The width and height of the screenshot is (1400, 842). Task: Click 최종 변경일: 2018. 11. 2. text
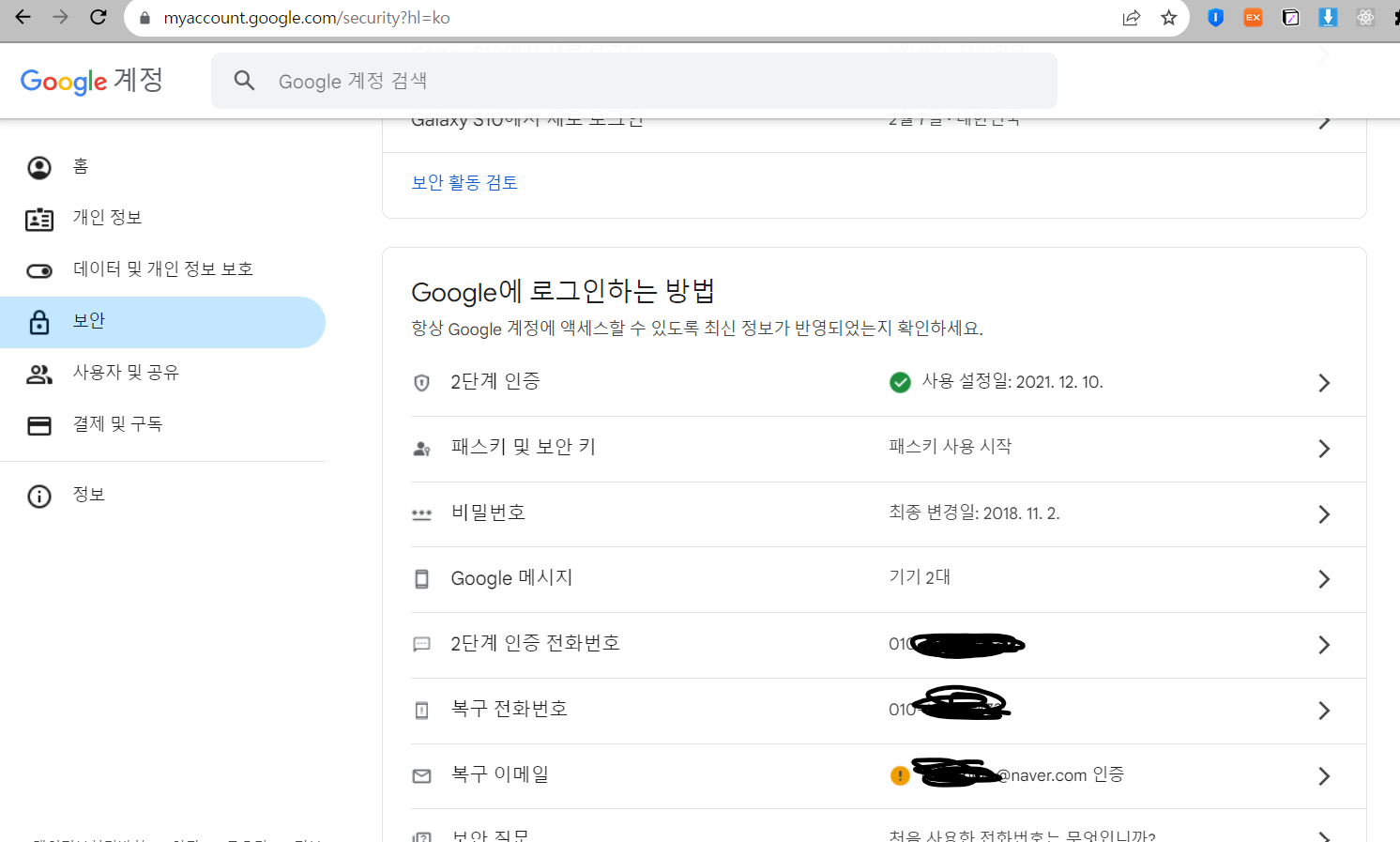pos(974,513)
